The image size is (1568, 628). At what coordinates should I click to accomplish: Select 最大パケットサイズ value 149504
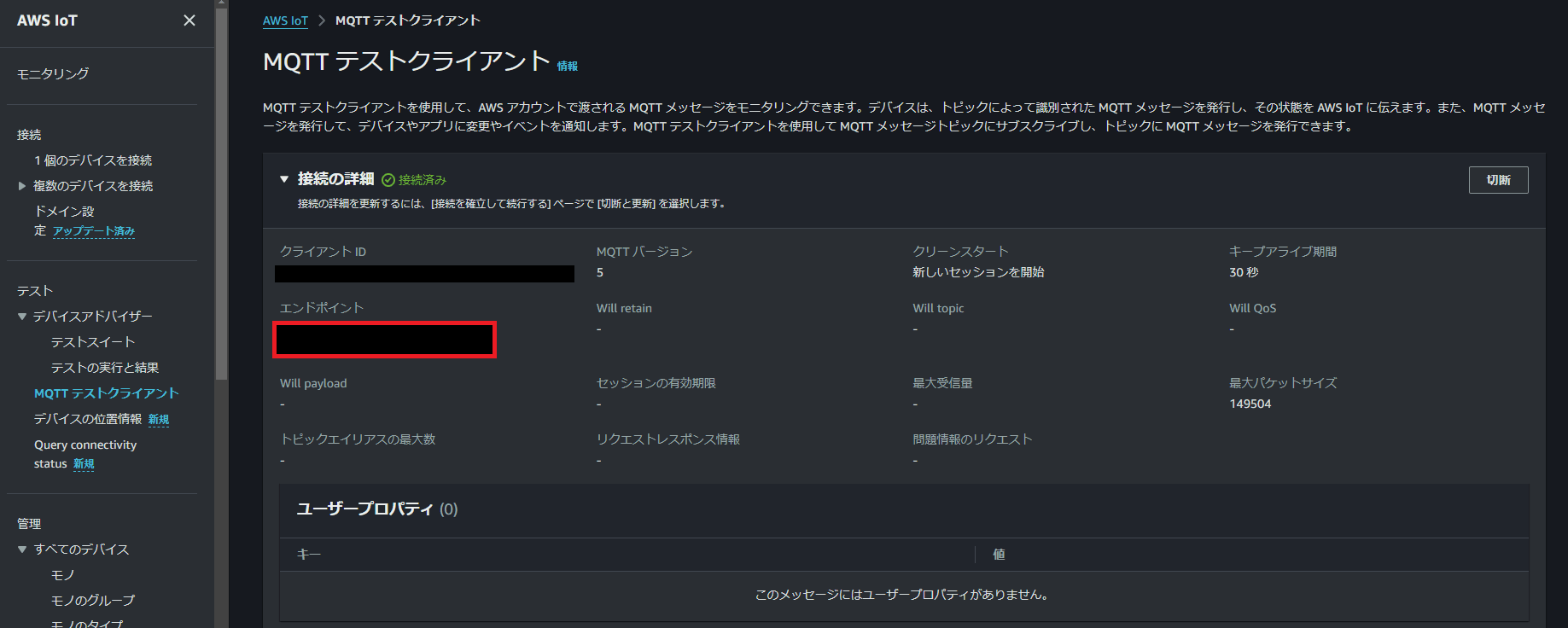[x=1250, y=404]
